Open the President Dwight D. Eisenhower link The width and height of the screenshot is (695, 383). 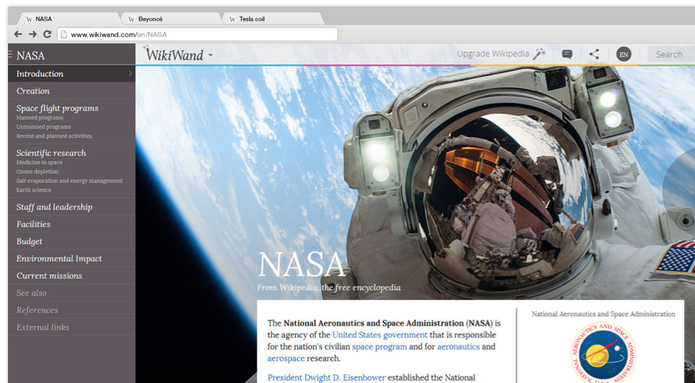click(x=327, y=378)
